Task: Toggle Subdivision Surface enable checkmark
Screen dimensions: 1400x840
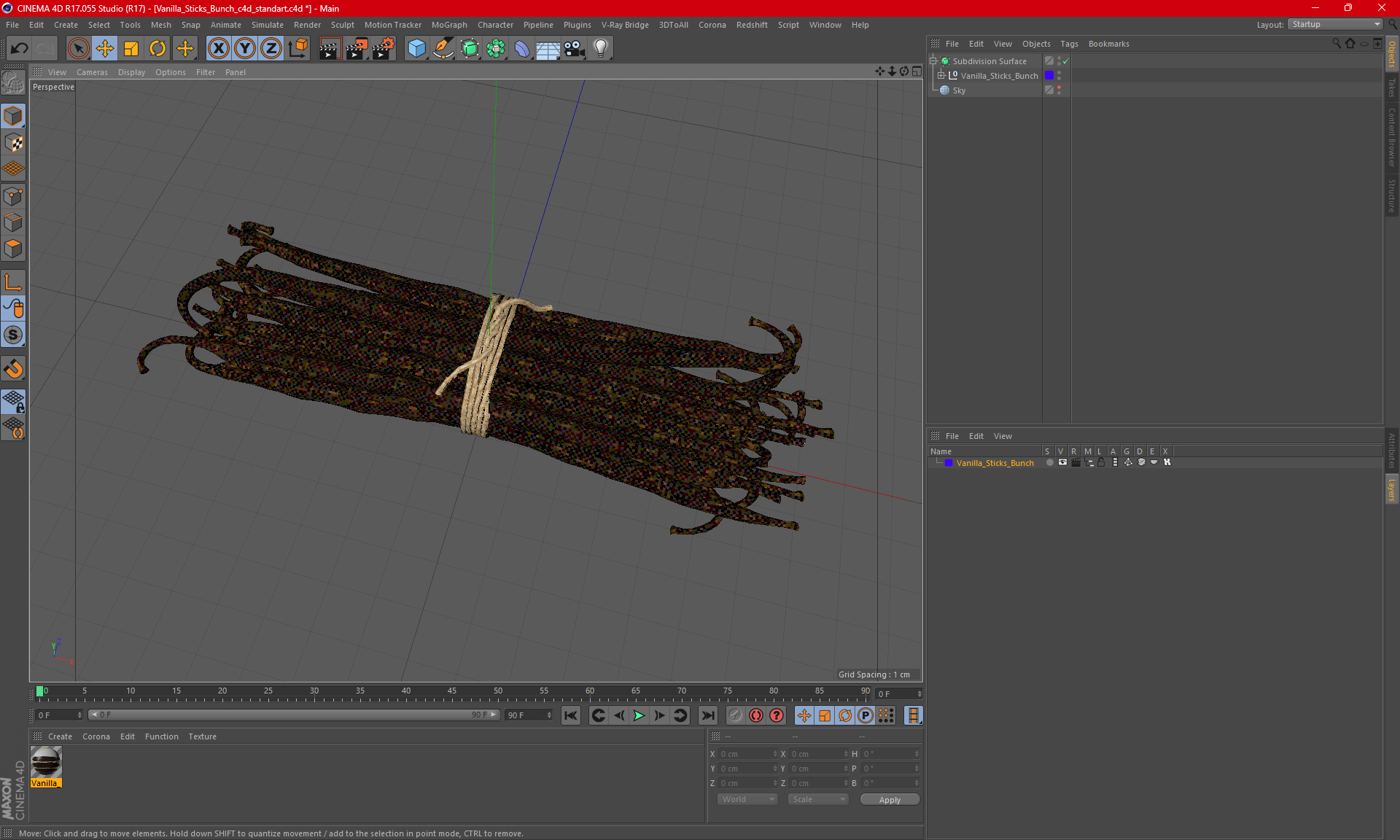Action: pyautogui.click(x=1065, y=61)
